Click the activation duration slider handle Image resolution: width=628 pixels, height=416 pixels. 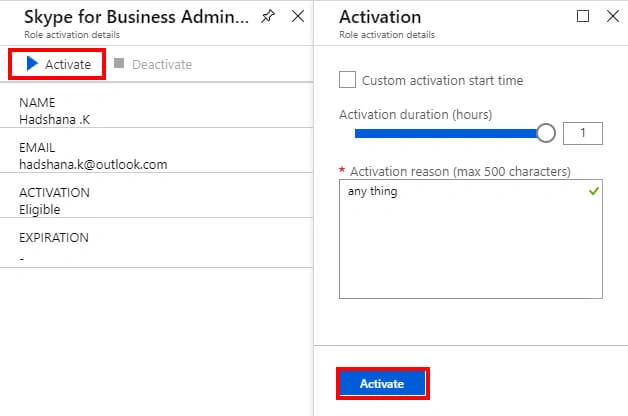[x=545, y=133]
